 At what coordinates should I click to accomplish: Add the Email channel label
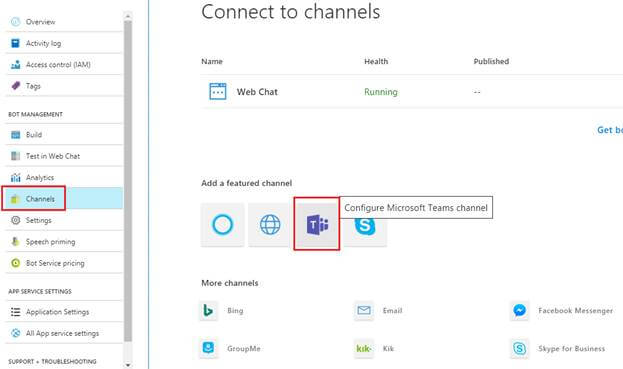coord(393,311)
